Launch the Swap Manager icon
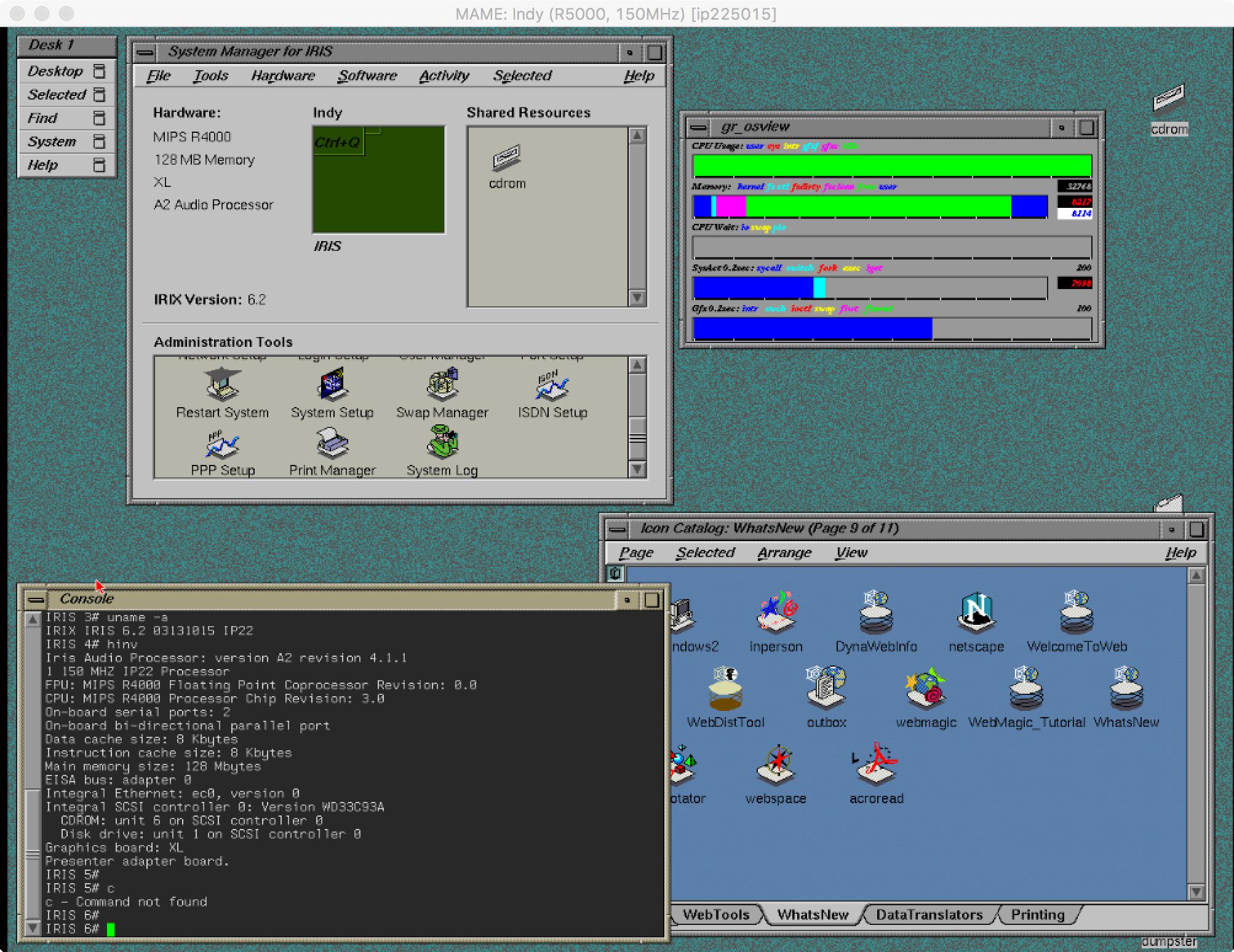Image resolution: width=1234 pixels, height=952 pixels. [442, 384]
